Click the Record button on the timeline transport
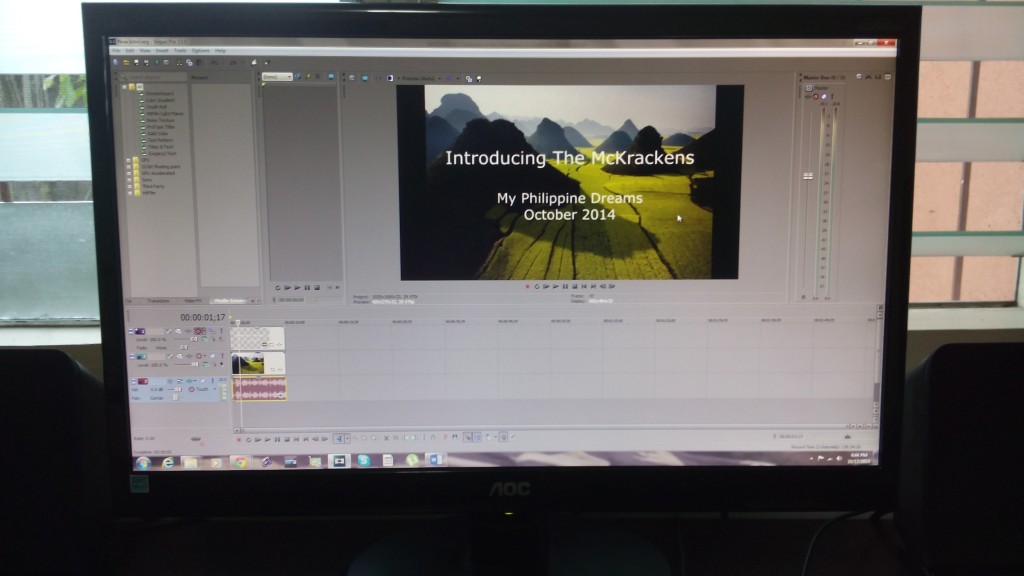The width and height of the screenshot is (1024, 576). [238, 437]
